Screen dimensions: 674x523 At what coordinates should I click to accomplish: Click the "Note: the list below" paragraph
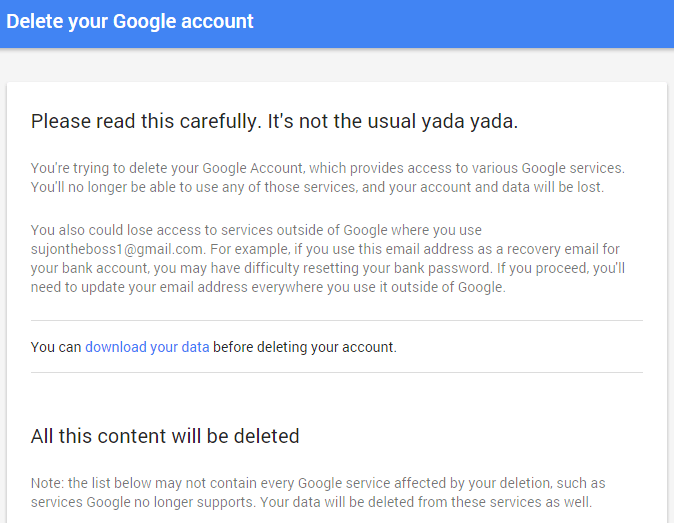pyautogui.click(x=318, y=492)
